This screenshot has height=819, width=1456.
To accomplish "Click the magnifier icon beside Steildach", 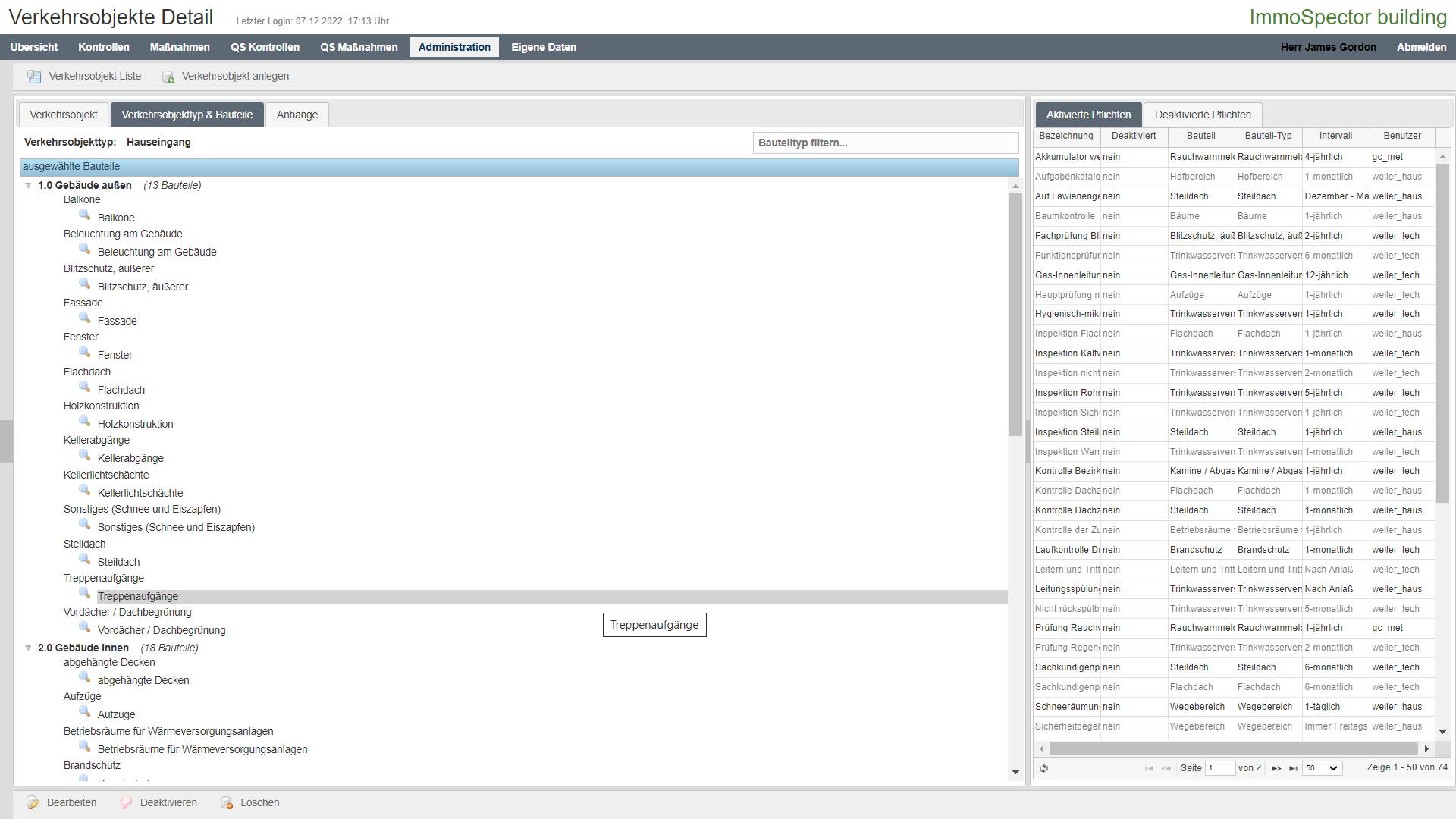I will pos(85,560).
